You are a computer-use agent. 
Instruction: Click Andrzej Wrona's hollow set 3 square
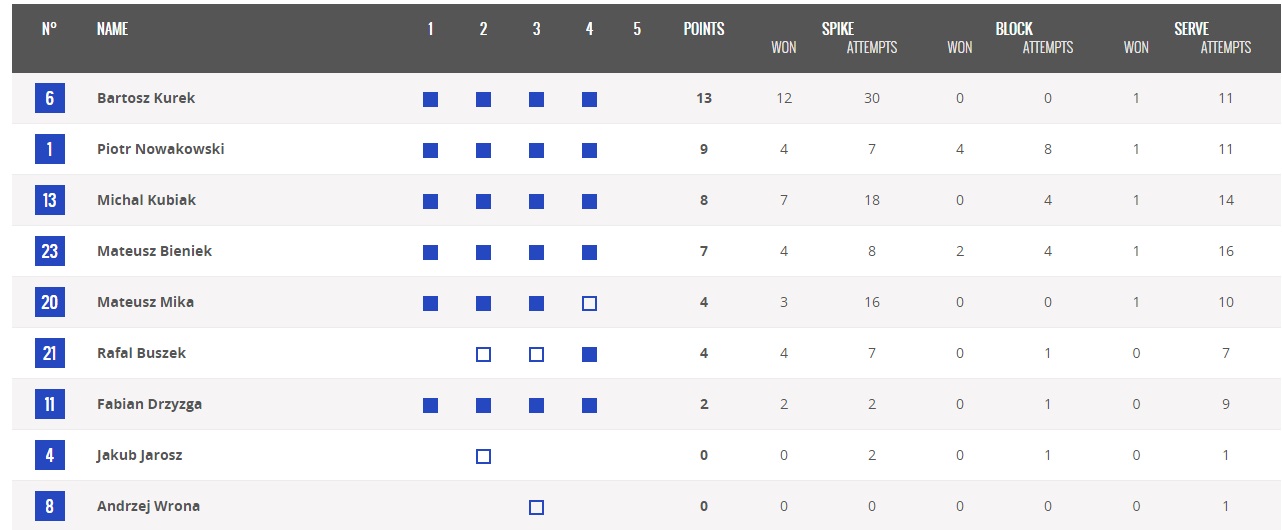point(536,507)
